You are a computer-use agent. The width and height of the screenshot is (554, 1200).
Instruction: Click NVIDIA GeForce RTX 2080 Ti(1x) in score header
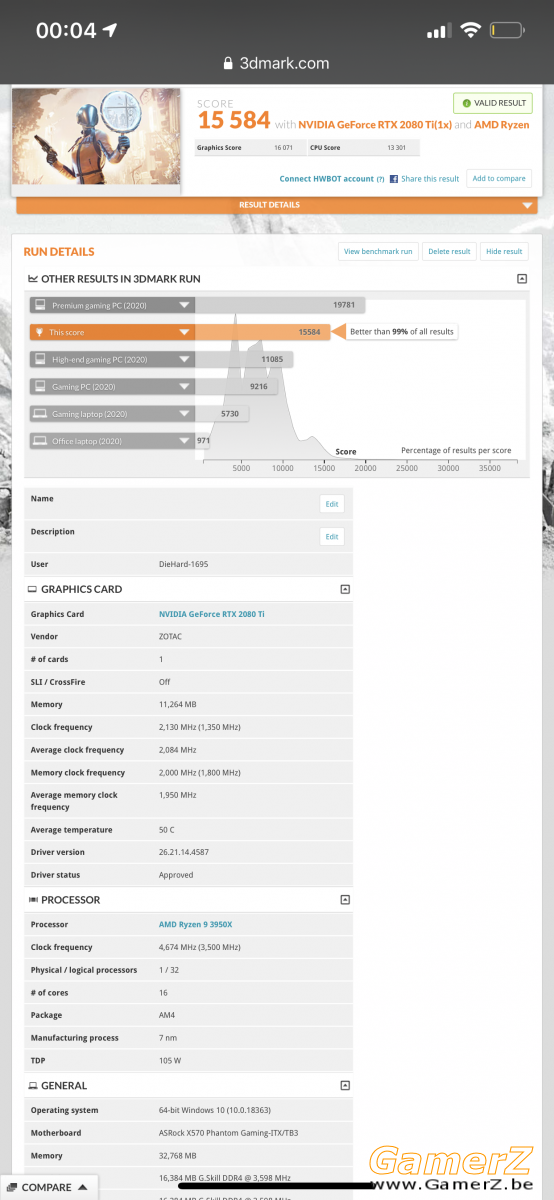(x=376, y=125)
